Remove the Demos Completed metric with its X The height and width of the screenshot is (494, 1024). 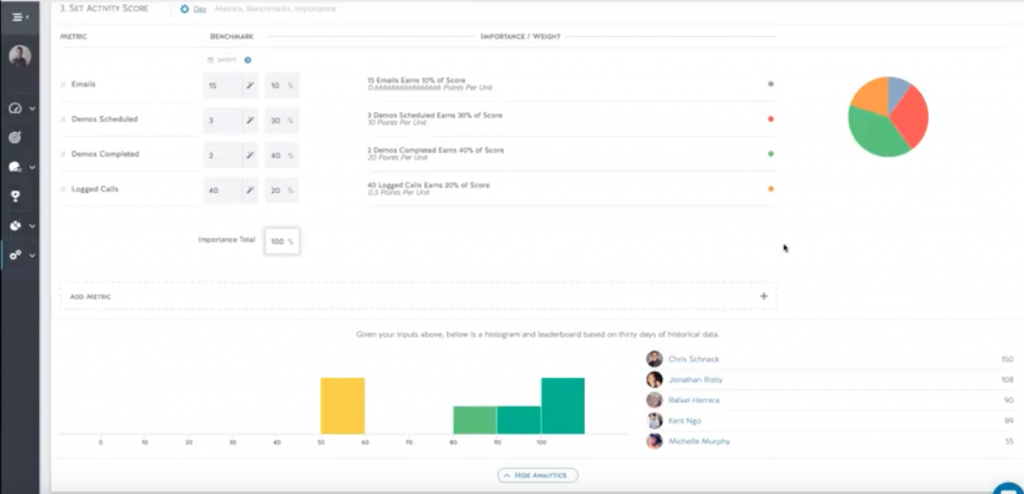point(63,154)
